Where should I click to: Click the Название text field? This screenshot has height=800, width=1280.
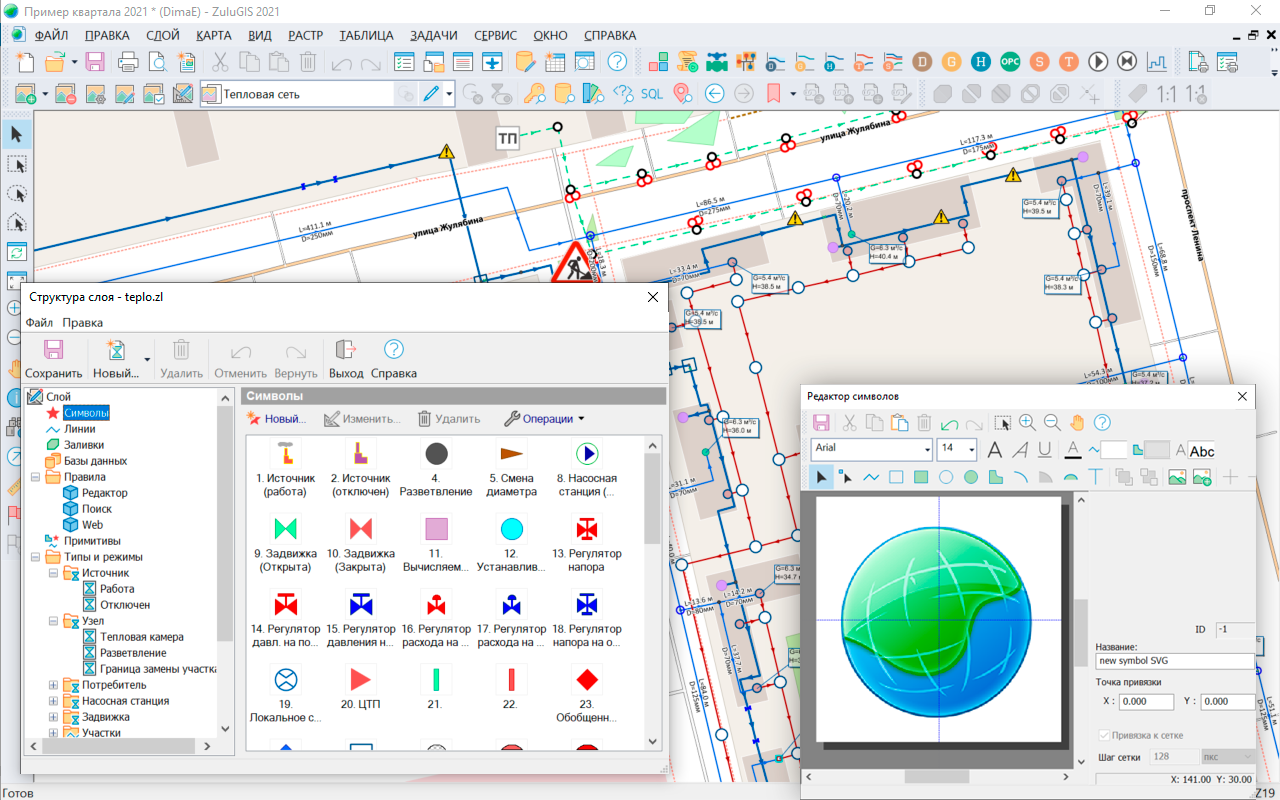tap(1174, 661)
